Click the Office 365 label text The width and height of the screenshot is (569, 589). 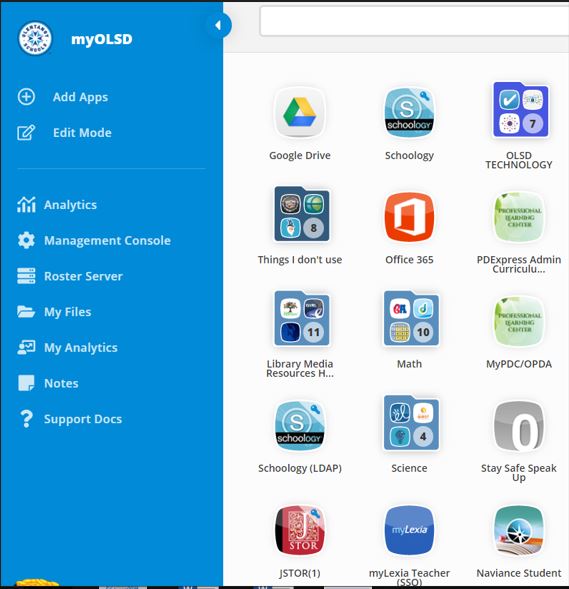[x=409, y=260]
